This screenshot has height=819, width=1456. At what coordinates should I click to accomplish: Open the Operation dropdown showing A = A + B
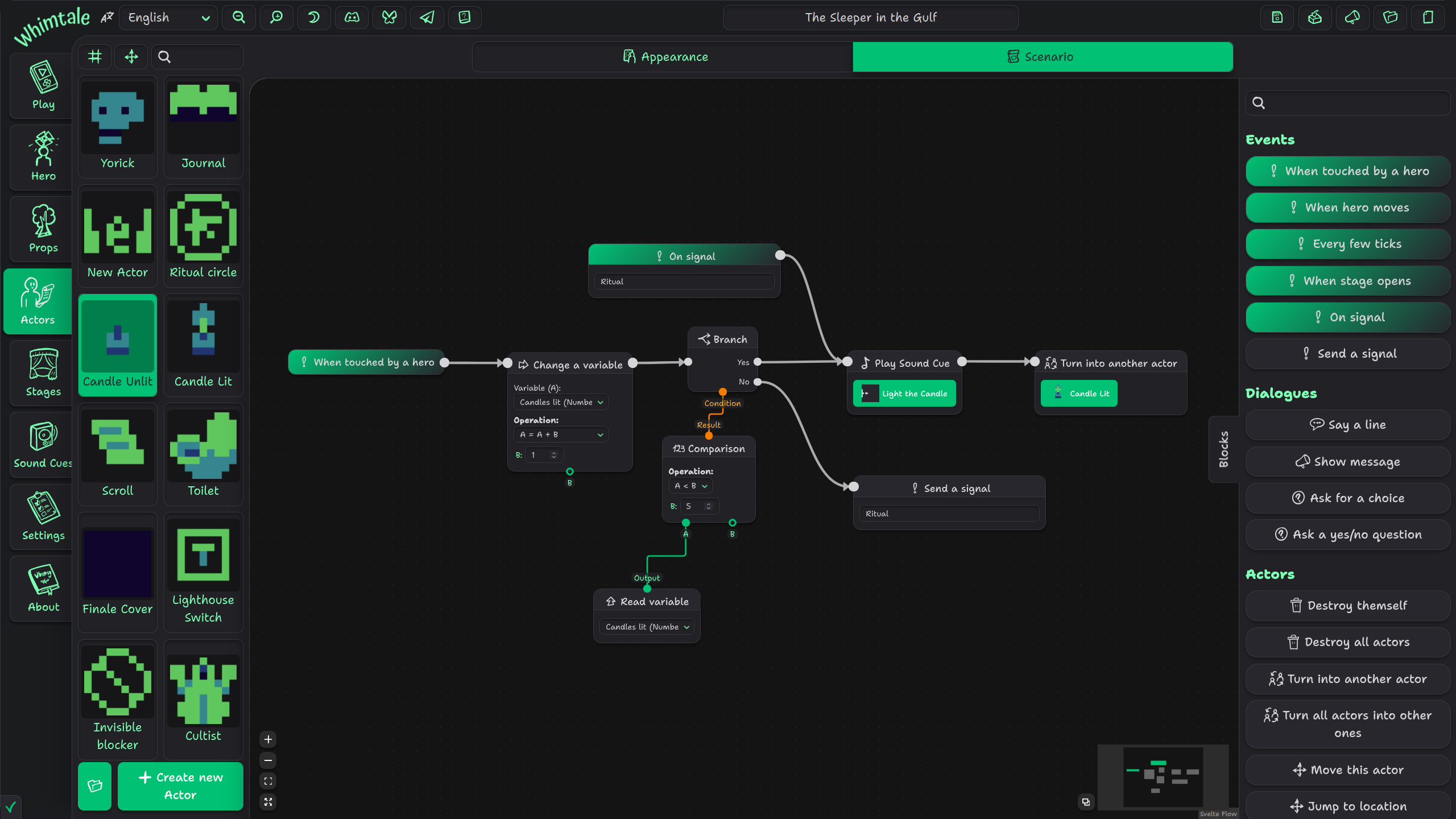pyautogui.click(x=561, y=434)
